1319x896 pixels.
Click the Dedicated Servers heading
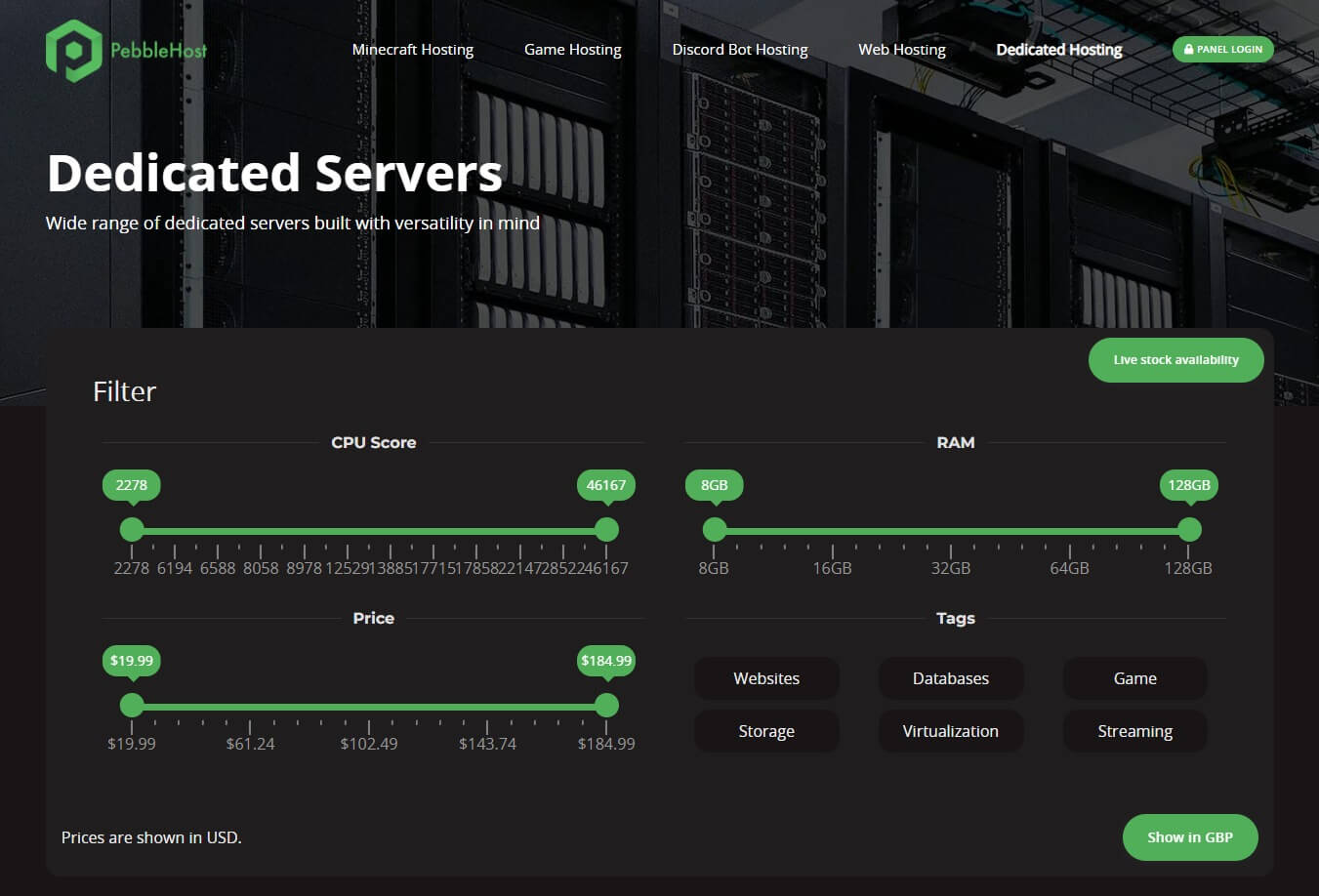click(274, 173)
